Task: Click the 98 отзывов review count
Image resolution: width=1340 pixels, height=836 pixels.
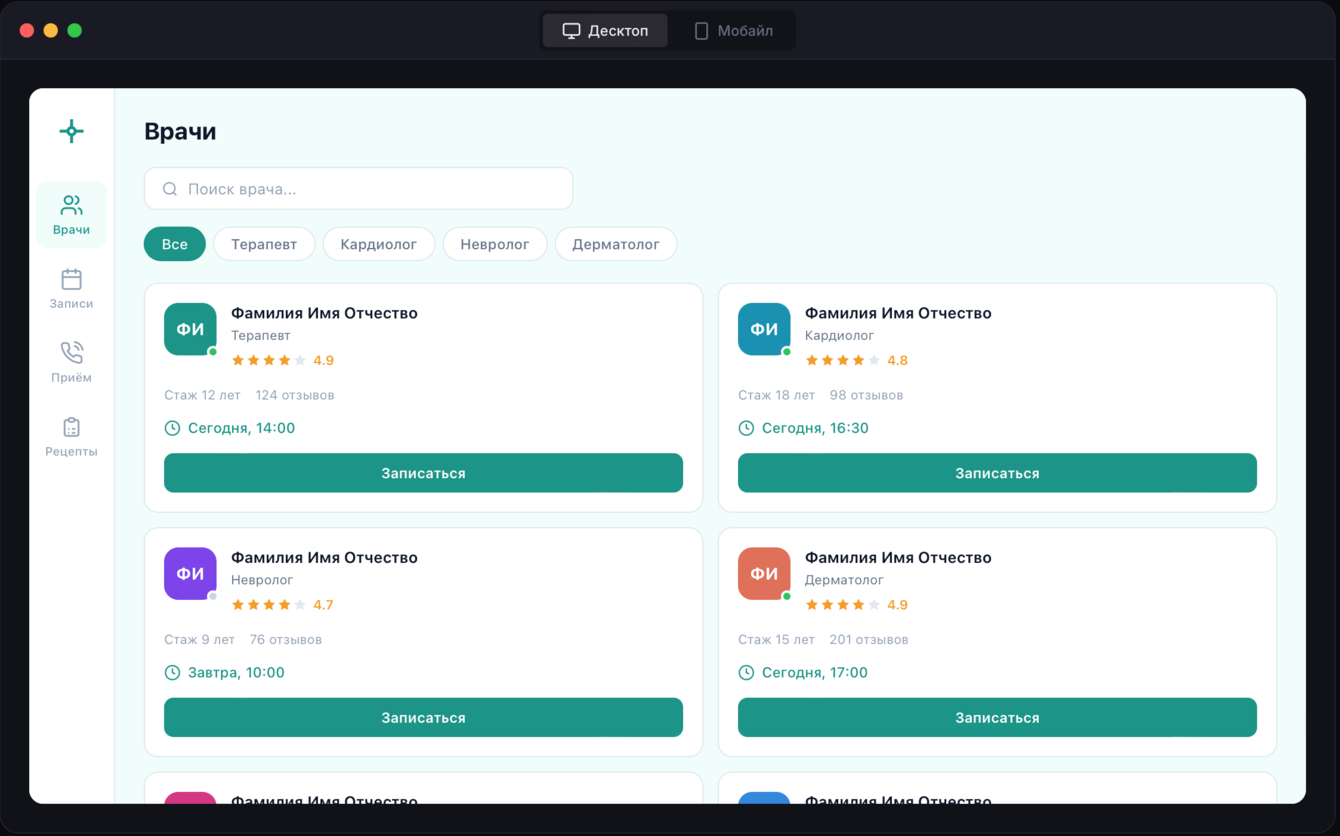Action: tap(866, 395)
